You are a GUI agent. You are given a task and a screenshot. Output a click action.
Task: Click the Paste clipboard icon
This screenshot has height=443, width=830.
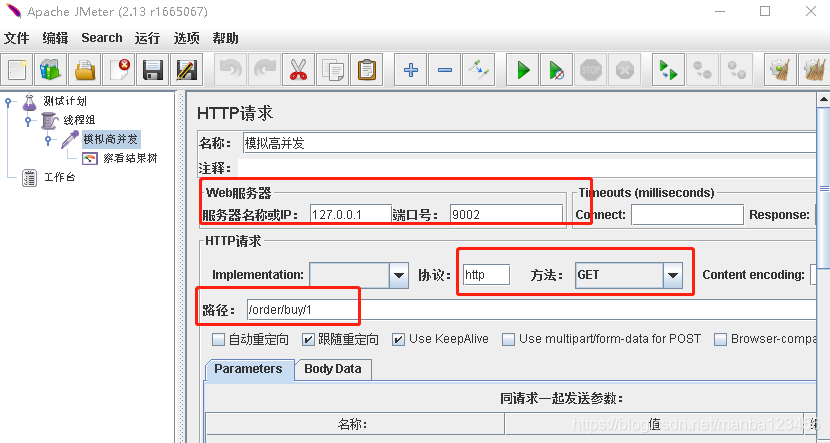tap(366, 70)
